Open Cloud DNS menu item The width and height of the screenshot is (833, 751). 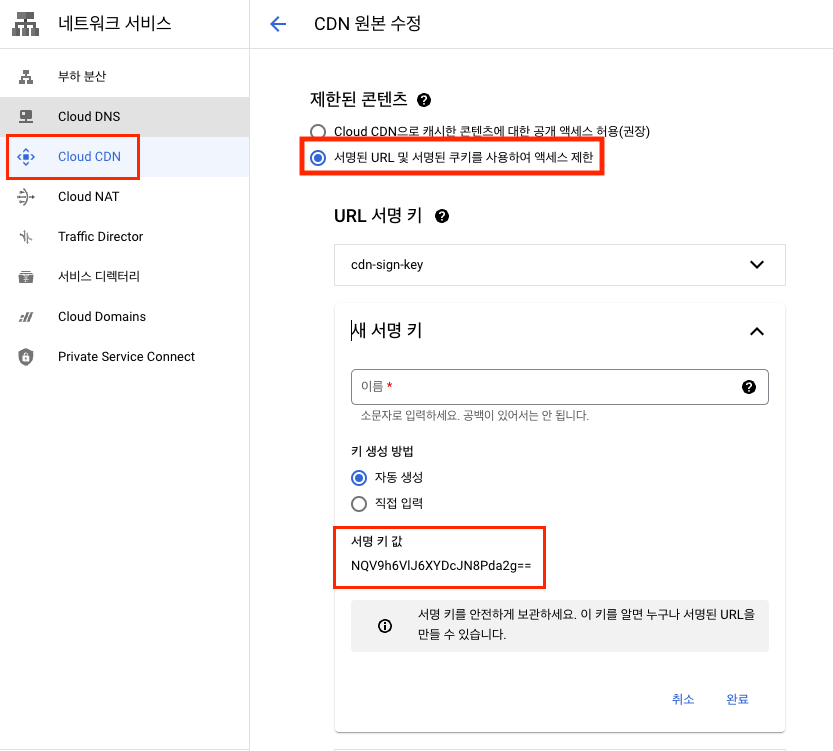[124, 116]
